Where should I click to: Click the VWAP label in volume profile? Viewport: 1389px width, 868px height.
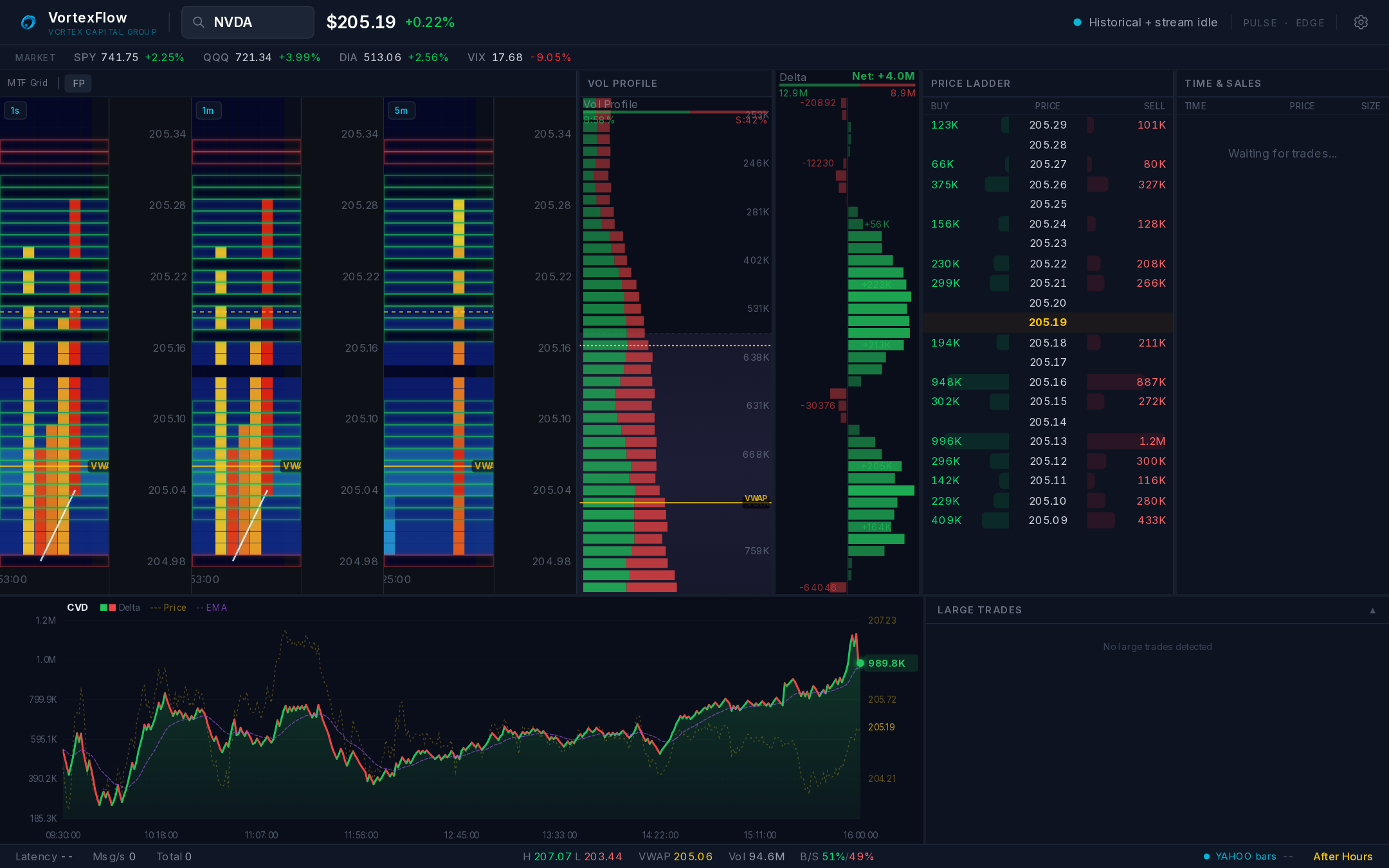pos(756,498)
